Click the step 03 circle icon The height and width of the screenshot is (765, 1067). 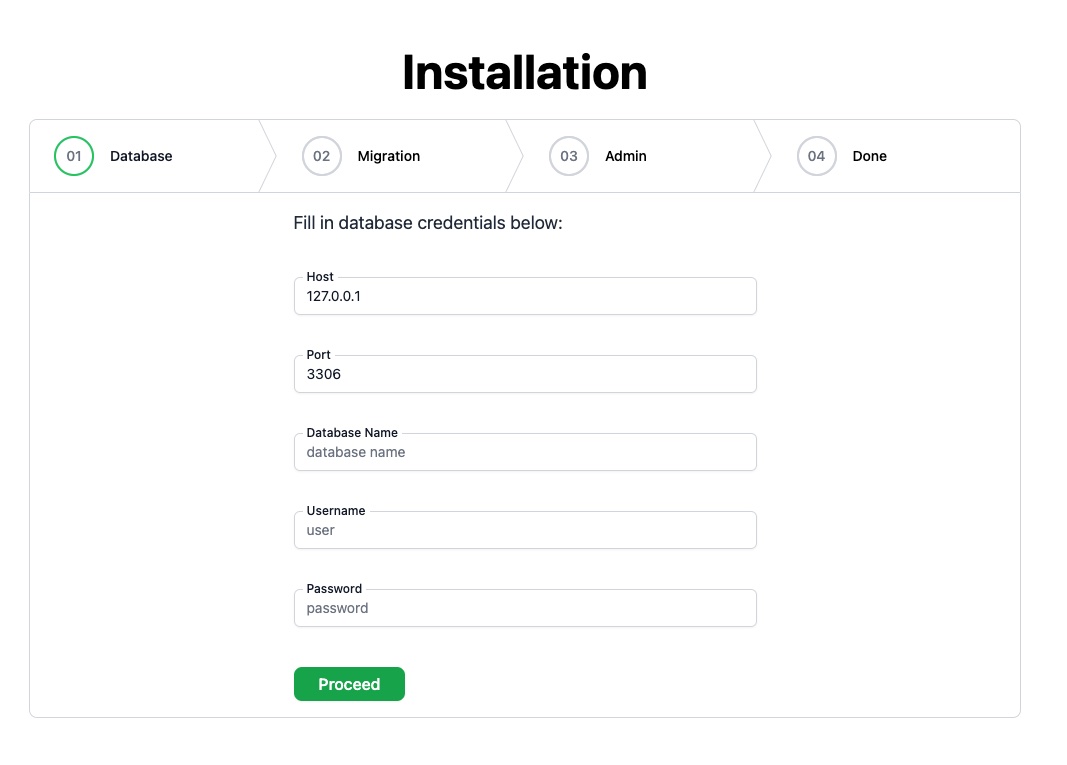pyautogui.click(x=569, y=156)
